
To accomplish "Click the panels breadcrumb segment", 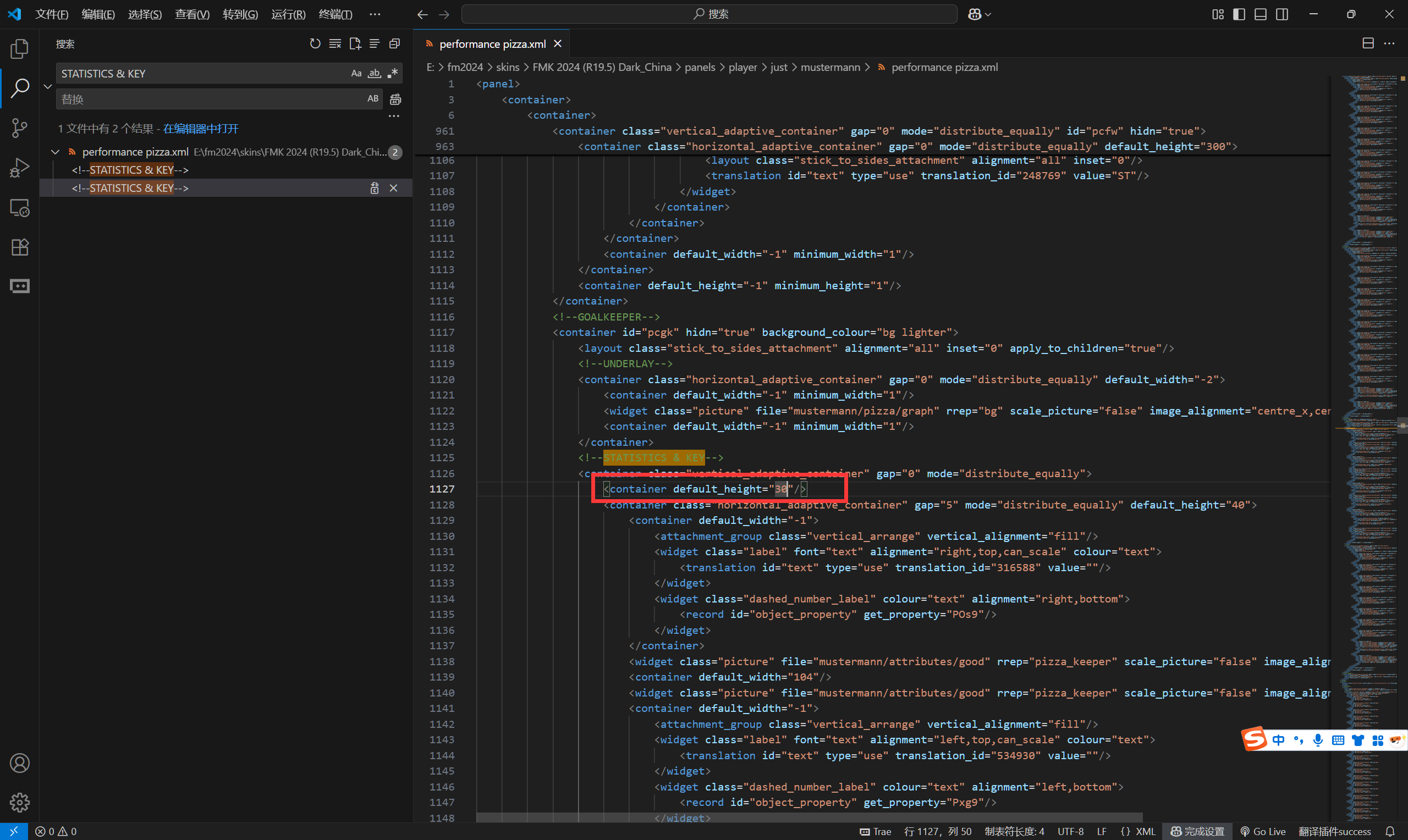I will (x=700, y=68).
